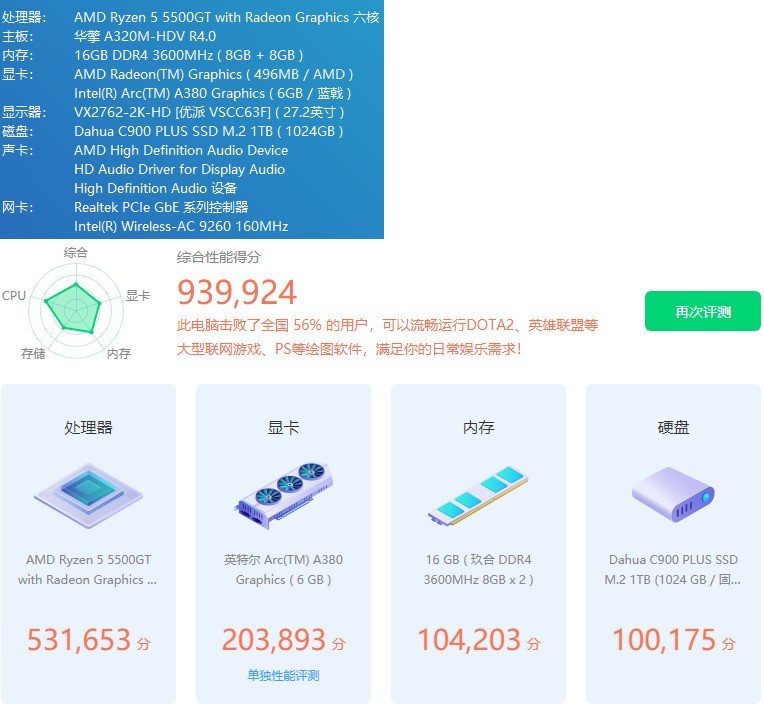Click the graphics score 203,893
Image resolution: width=764 pixels, height=708 pixels.
[274, 639]
